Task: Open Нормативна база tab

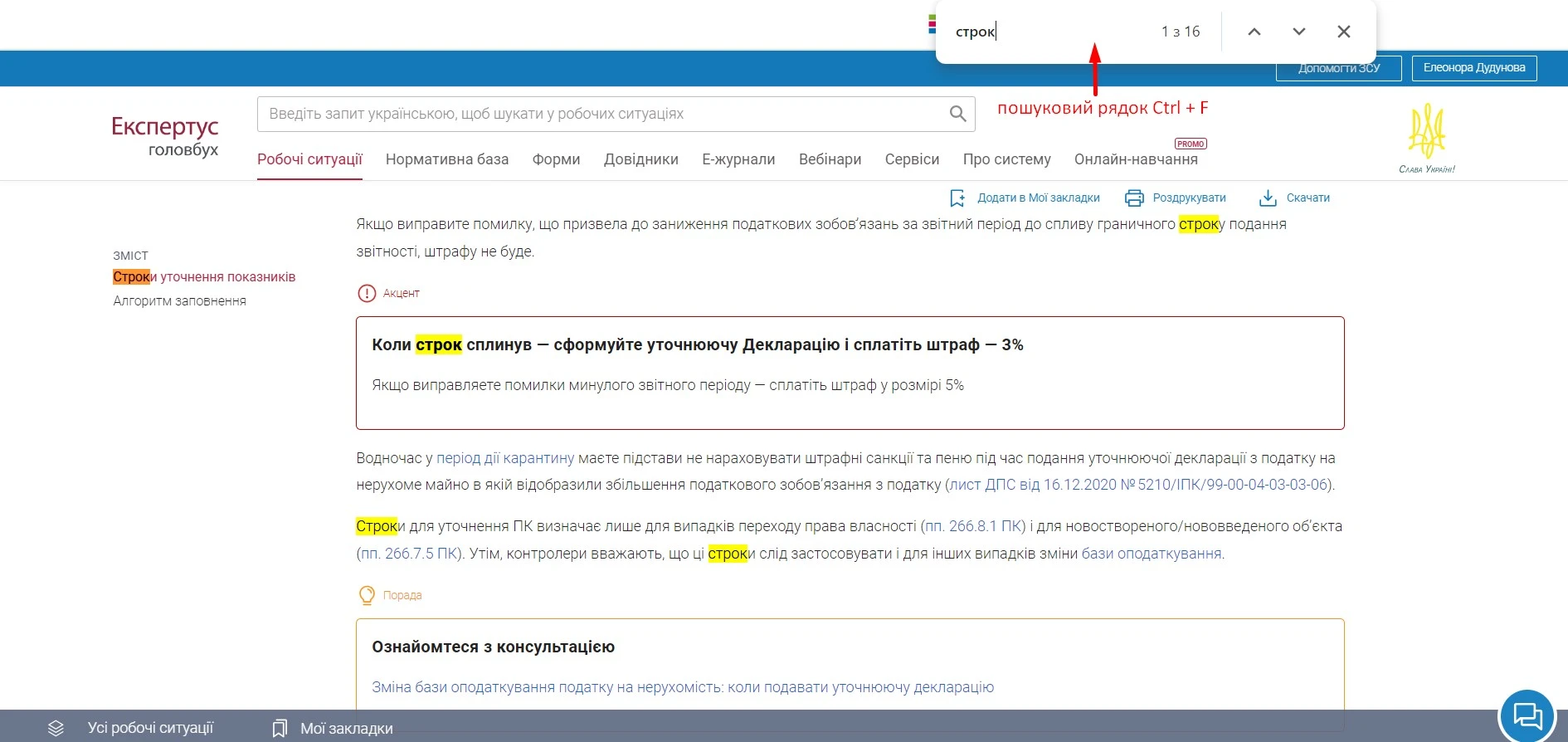Action: click(x=447, y=159)
